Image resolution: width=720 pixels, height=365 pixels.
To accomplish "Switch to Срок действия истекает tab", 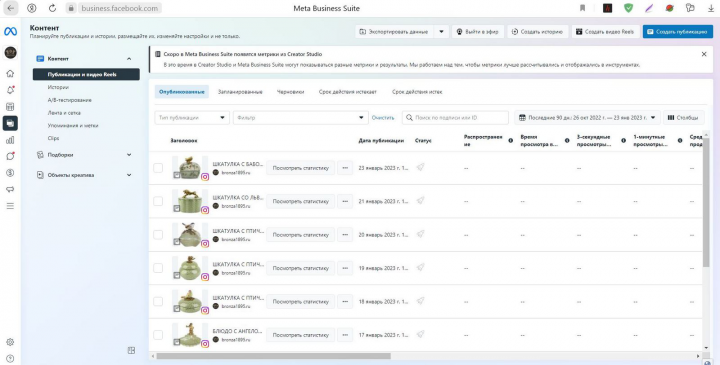I will click(348, 92).
